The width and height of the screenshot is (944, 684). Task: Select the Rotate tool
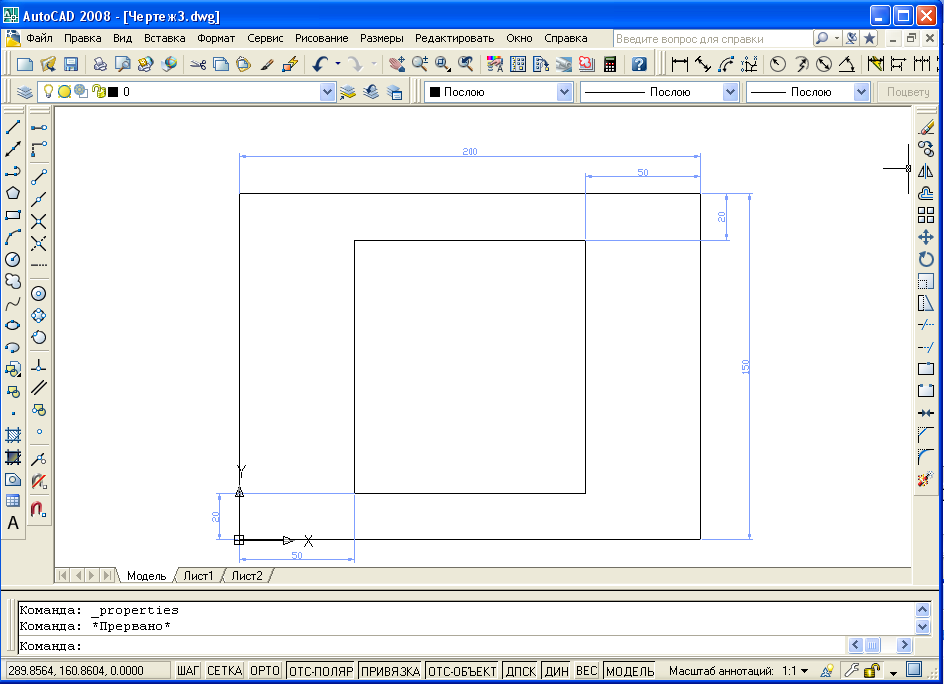pyautogui.click(x=926, y=260)
